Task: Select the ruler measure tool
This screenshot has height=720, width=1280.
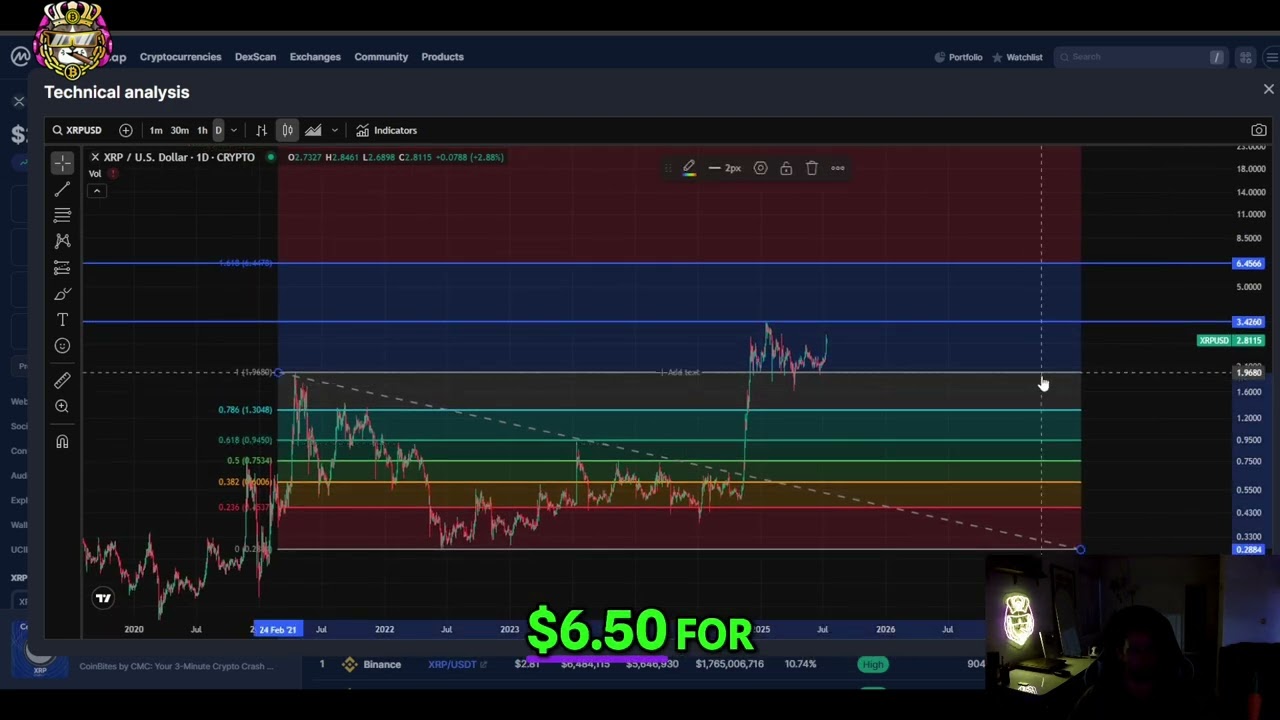Action: (x=62, y=380)
